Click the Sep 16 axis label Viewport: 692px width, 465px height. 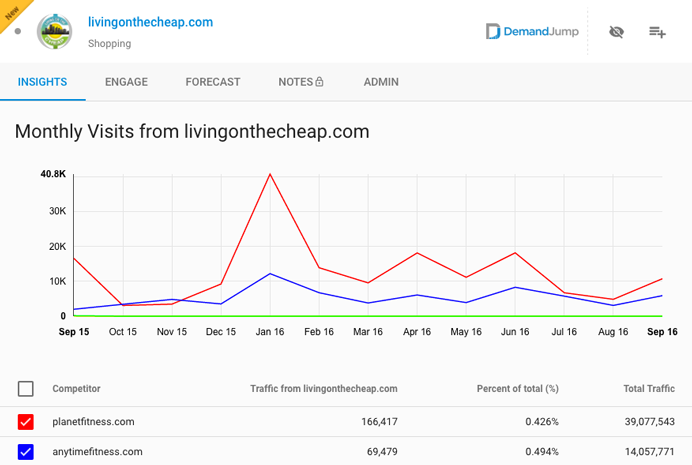coord(662,332)
